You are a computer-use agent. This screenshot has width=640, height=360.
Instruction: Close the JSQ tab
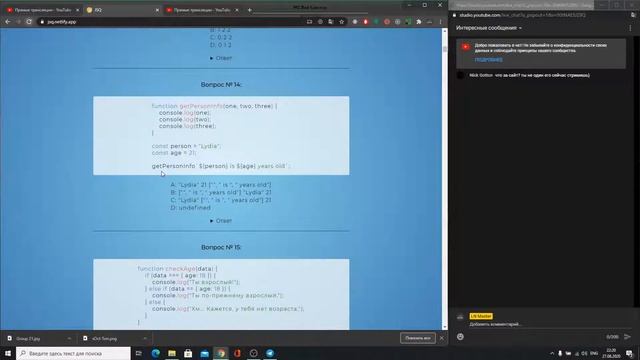pyautogui.click(x=157, y=10)
